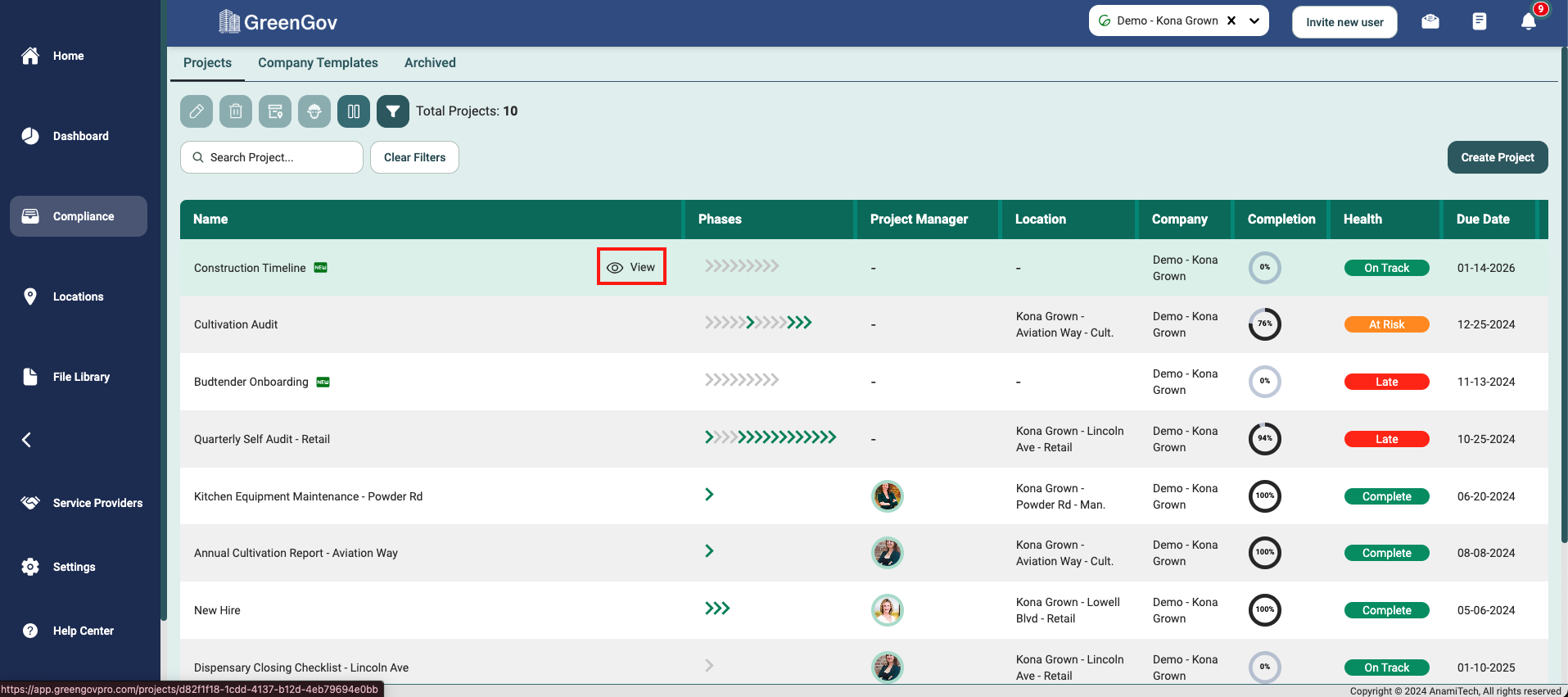1568x697 pixels.
Task: Toggle the funnel filter icon
Action: (393, 111)
